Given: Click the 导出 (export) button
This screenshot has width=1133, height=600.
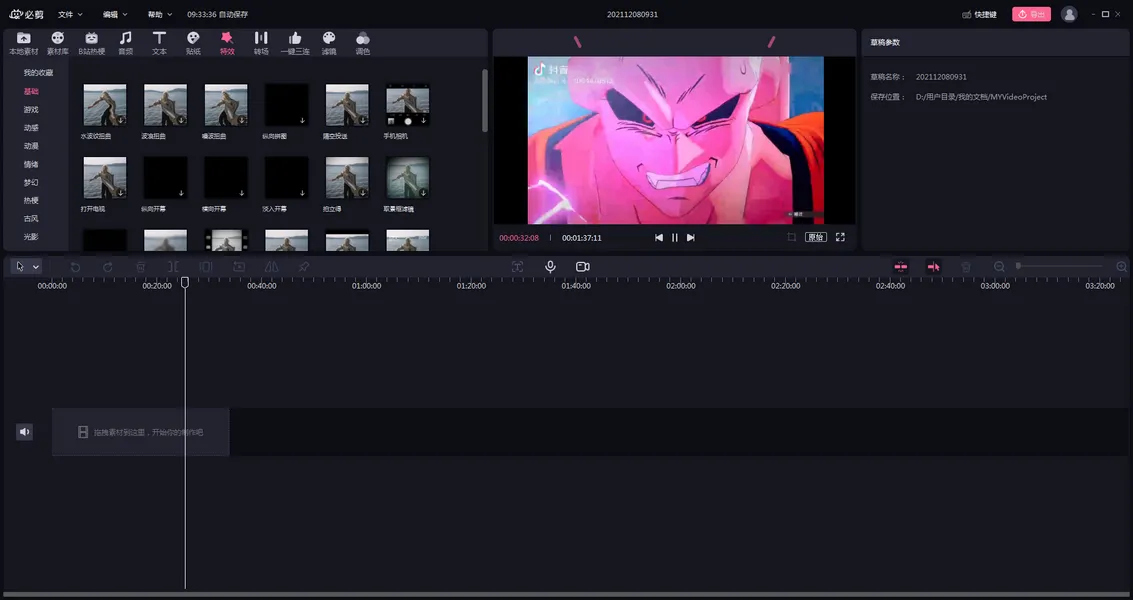Looking at the screenshot, I should (x=1031, y=14).
